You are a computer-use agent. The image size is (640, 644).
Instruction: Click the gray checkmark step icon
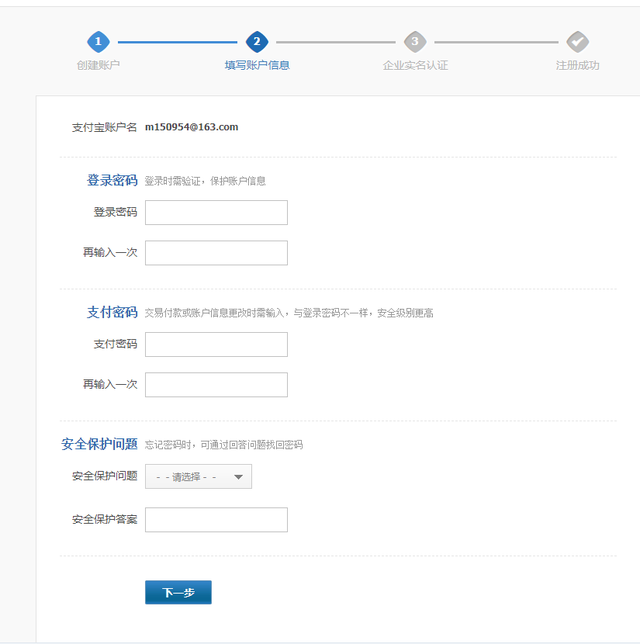coord(577,41)
